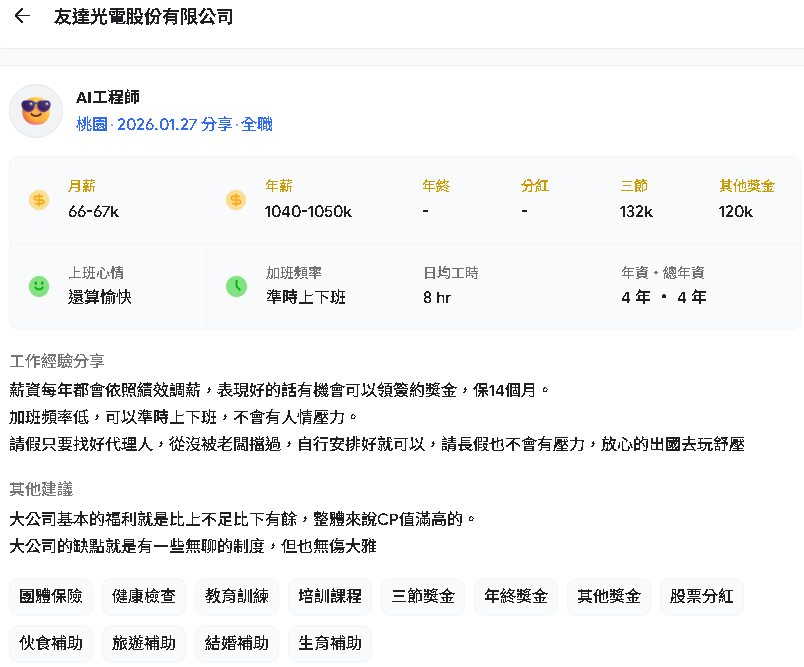Click the green smiley mood icon
Image resolution: width=804 pixels, height=667 pixels.
point(39,286)
